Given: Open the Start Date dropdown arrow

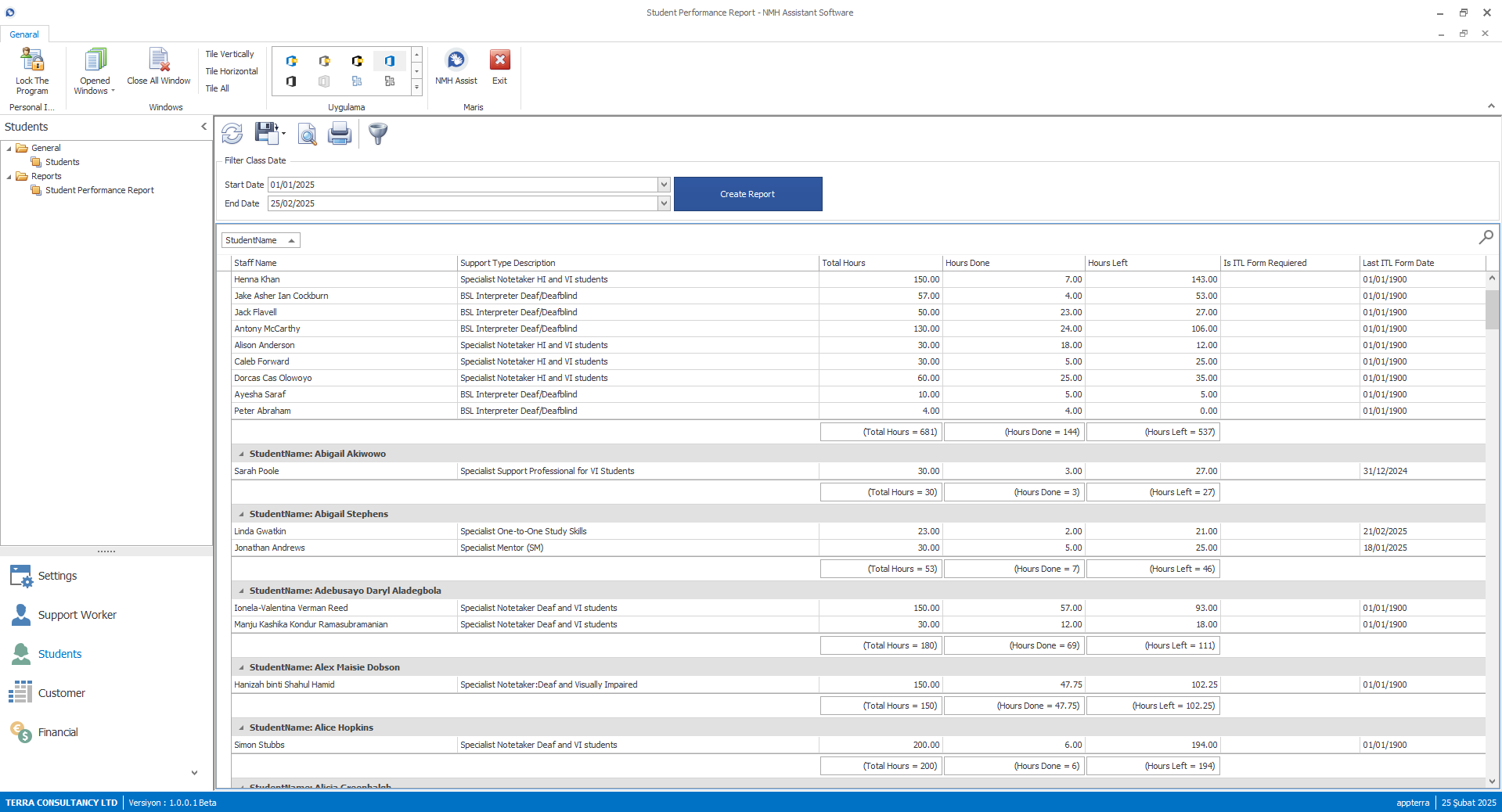Looking at the screenshot, I should pos(664,185).
